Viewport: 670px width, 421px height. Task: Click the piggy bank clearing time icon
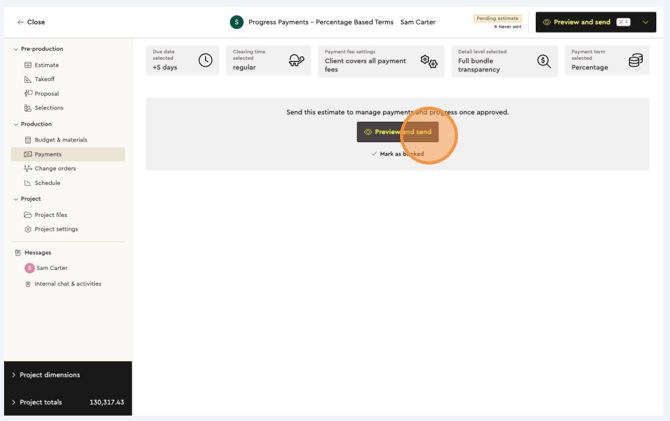296,61
